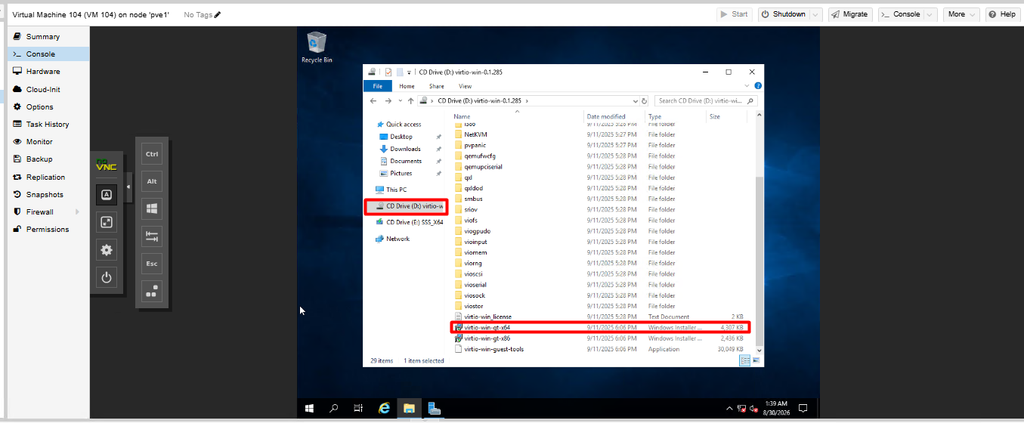Edit VM tags pencil icon

[217, 14]
